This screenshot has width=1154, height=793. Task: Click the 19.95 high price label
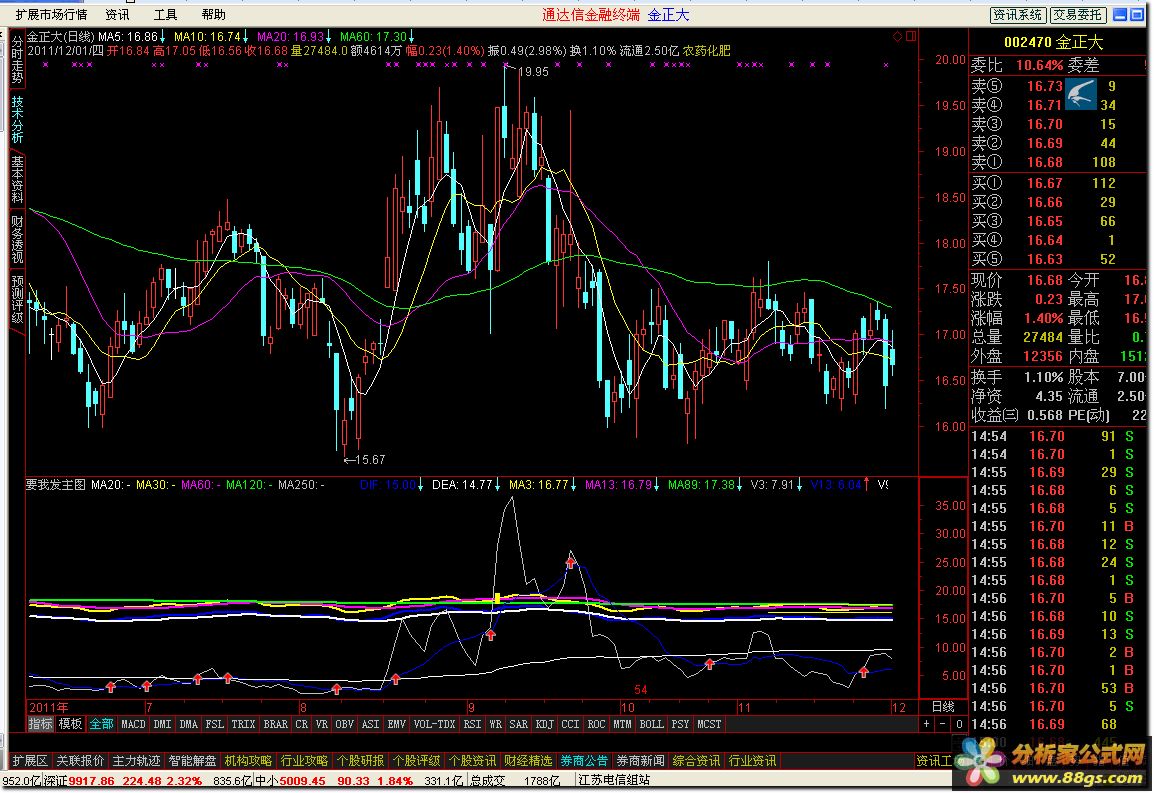tap(533, 71)
